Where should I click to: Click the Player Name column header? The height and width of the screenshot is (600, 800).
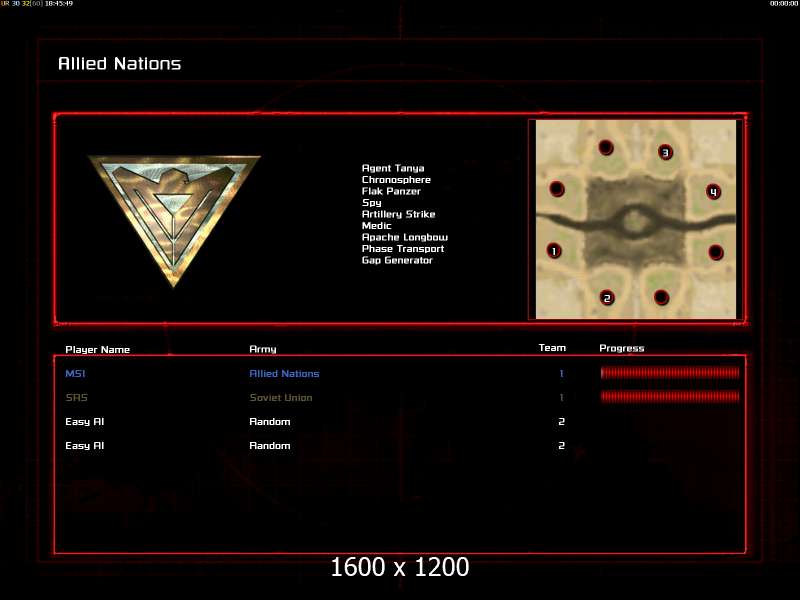coord(97,349)
